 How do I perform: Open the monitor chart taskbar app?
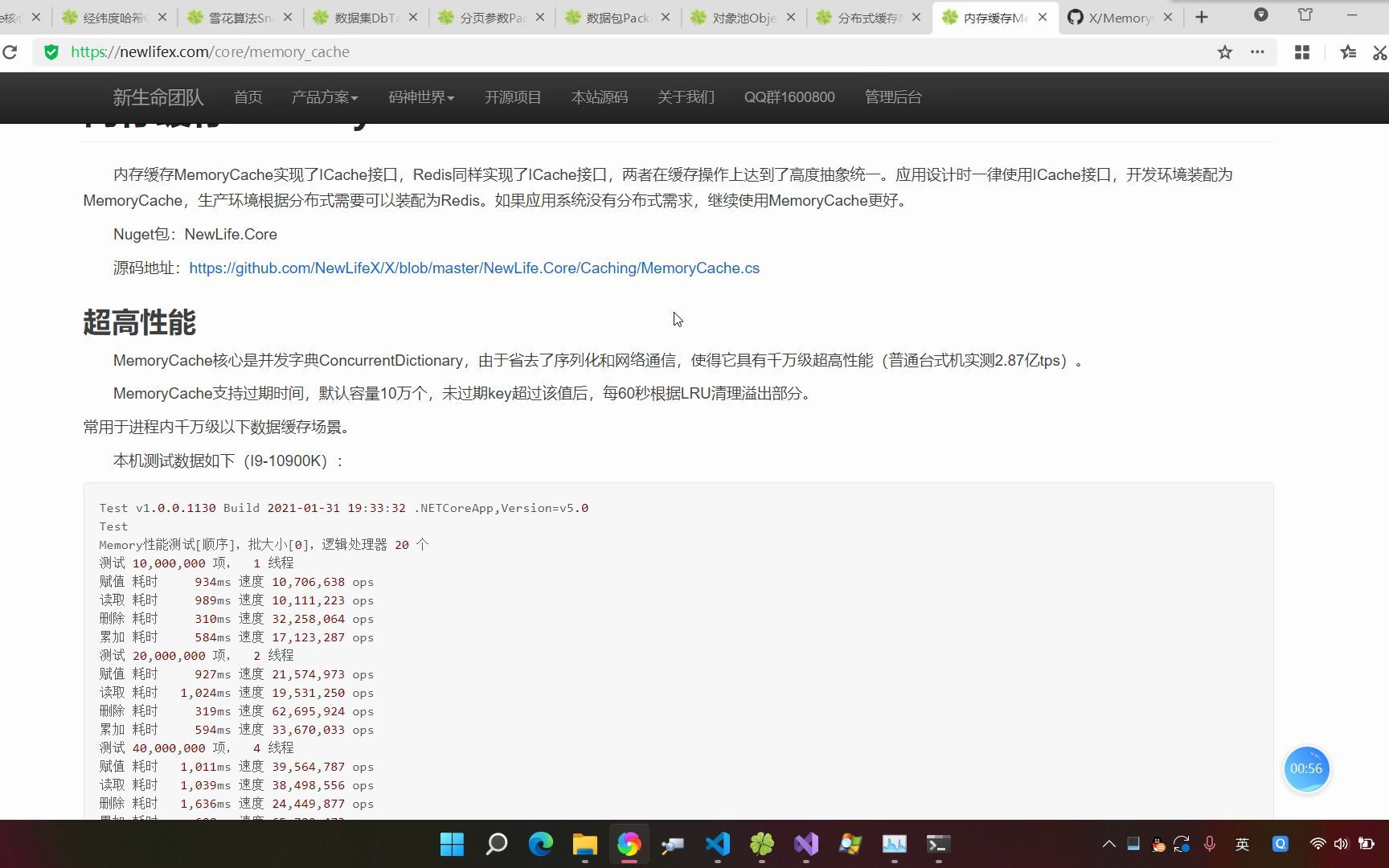pyautogui.click(x=894, y=844)
